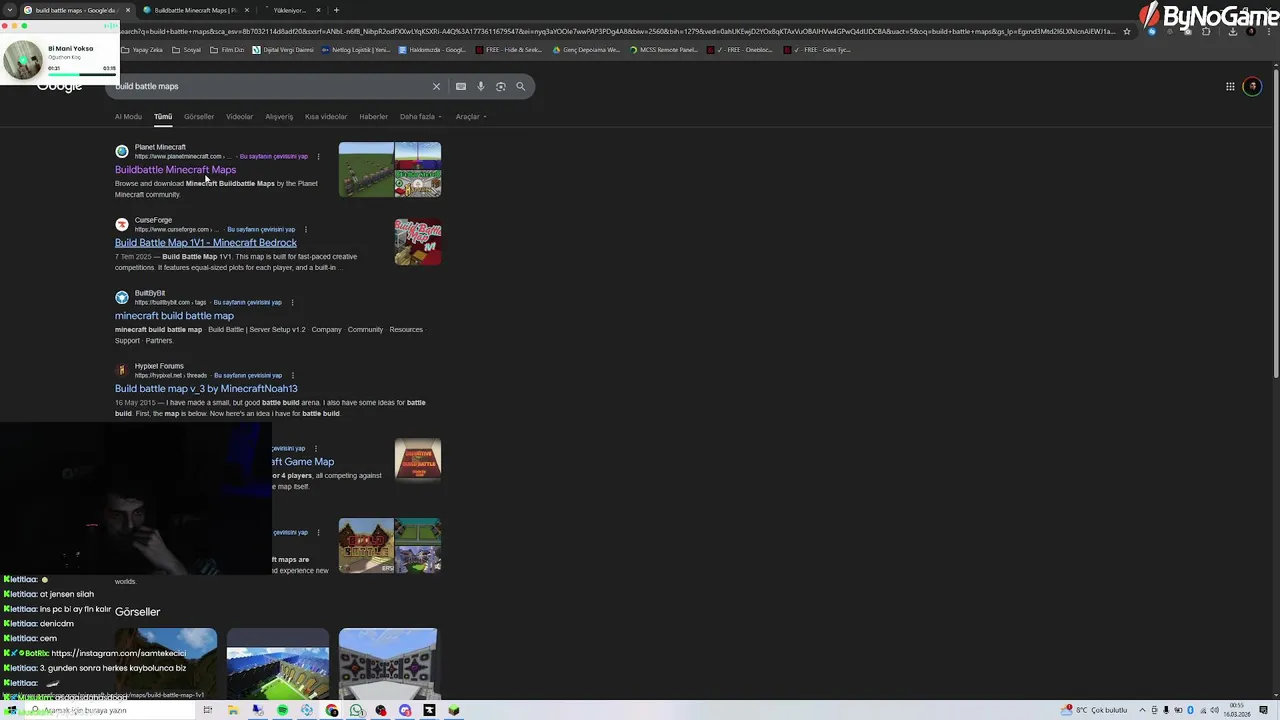Open a new browser tab
The height and width of the screenshot is (720, 1280).
click(x=336, y=10)
